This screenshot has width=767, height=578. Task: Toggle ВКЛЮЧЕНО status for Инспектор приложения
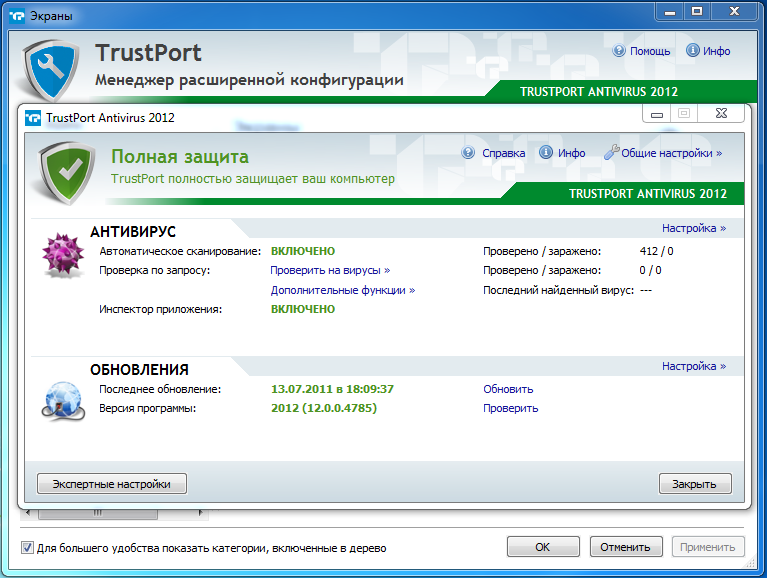click(303, 309)
